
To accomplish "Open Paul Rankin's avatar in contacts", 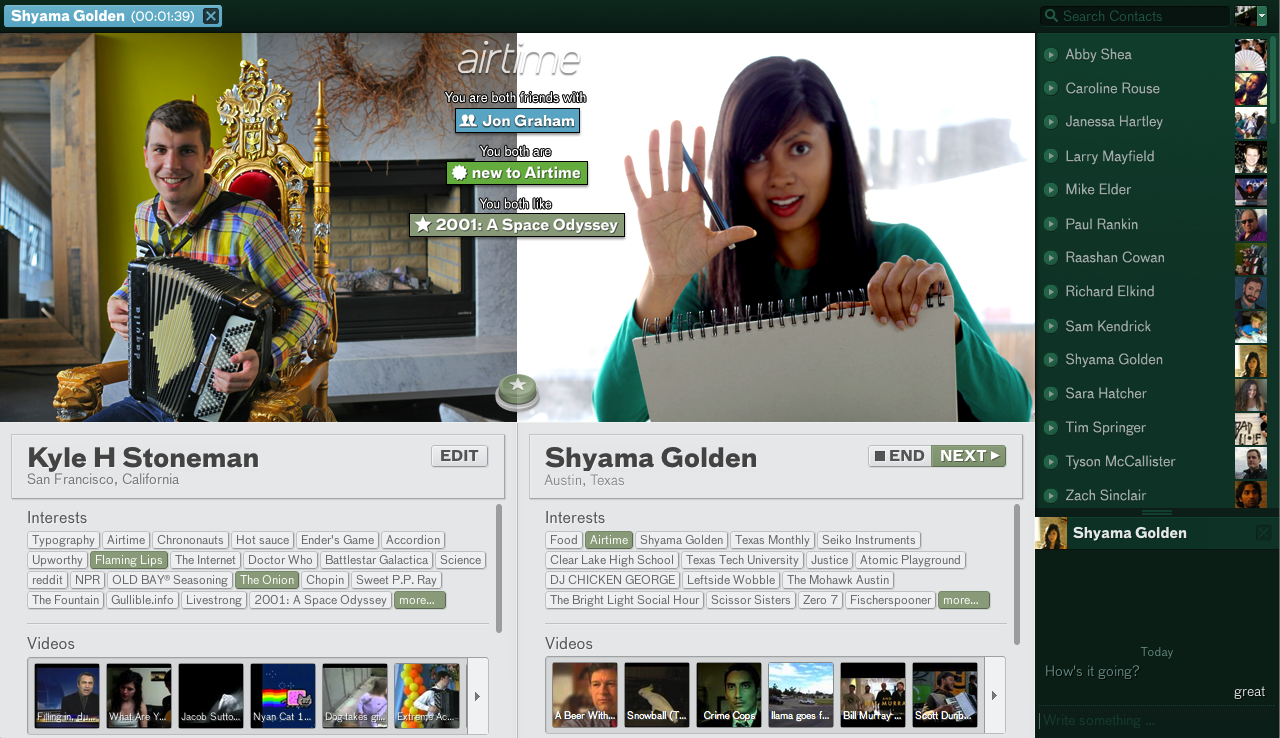I will [1251, 224].
